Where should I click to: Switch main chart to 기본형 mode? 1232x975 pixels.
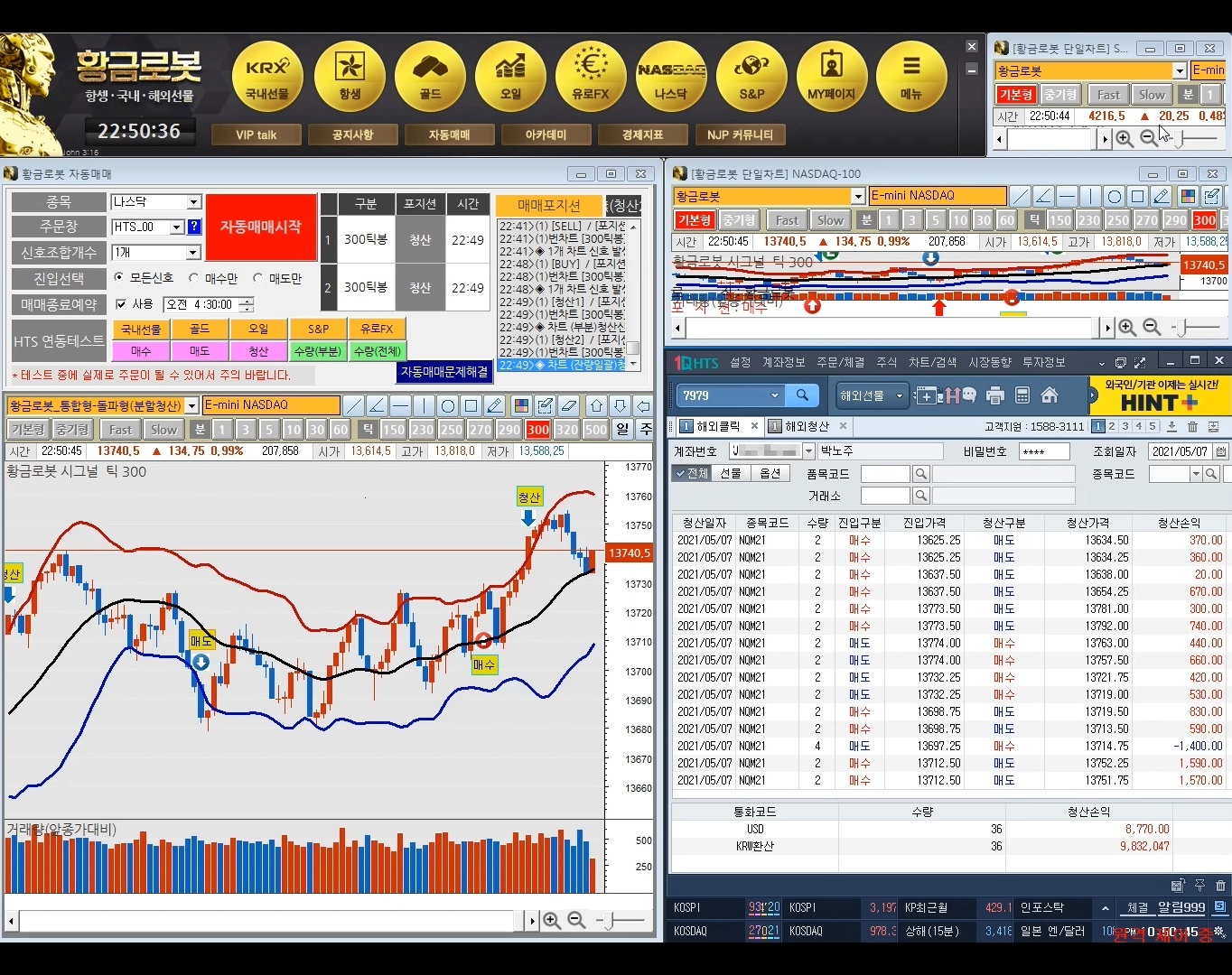coord(28,430)
